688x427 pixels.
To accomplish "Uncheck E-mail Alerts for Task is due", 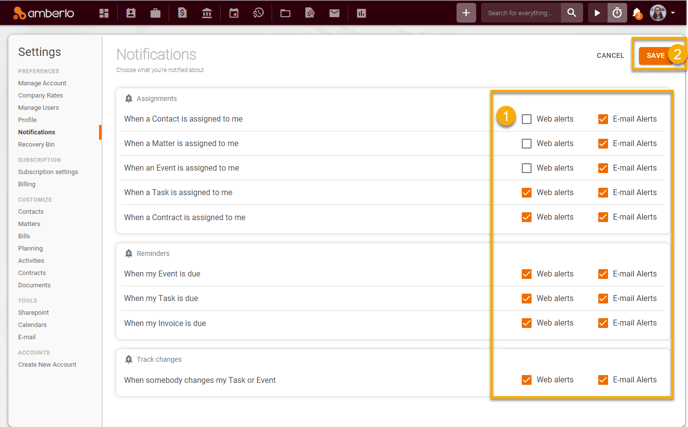I will click(603, 298).
